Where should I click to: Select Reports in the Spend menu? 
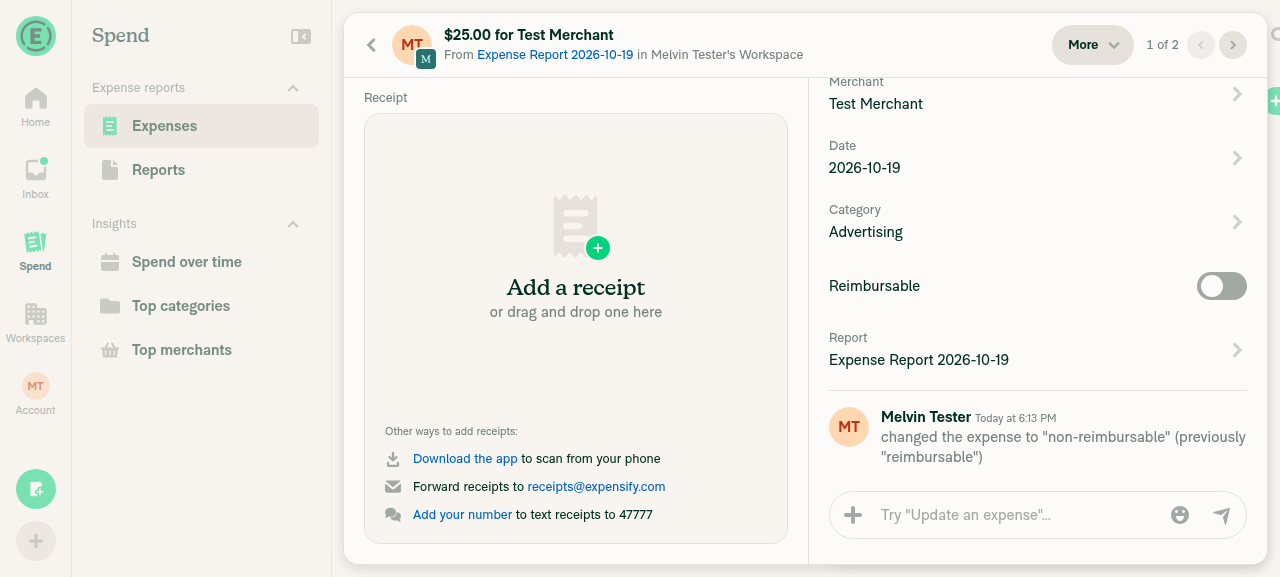click(201, 170)
